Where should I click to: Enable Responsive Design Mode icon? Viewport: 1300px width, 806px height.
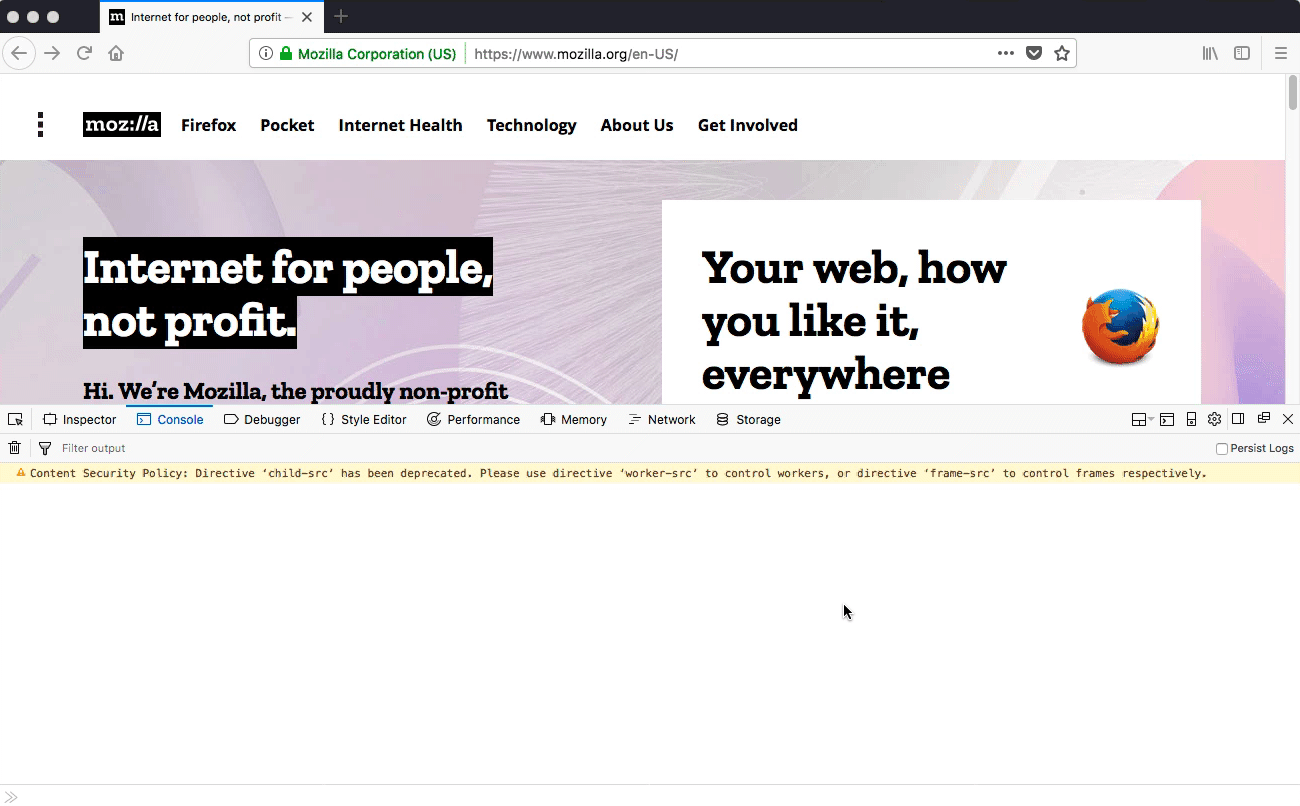1191,419
